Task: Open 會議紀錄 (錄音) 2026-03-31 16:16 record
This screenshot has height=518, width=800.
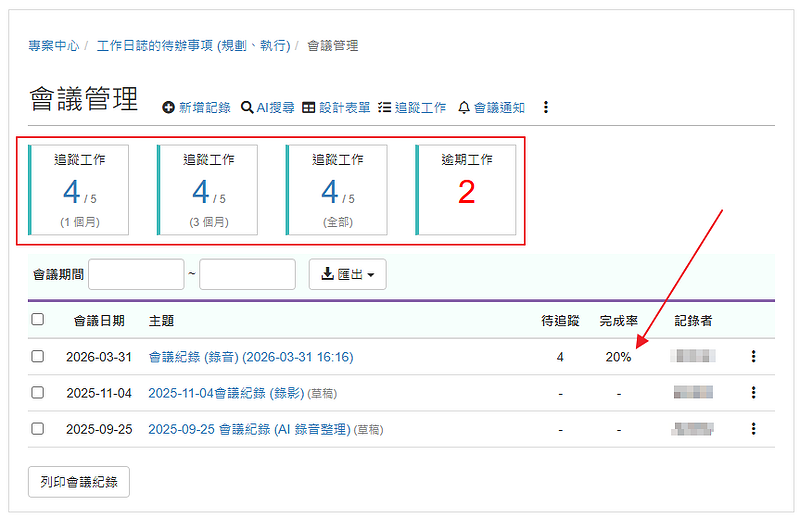Action: [250, 357]
